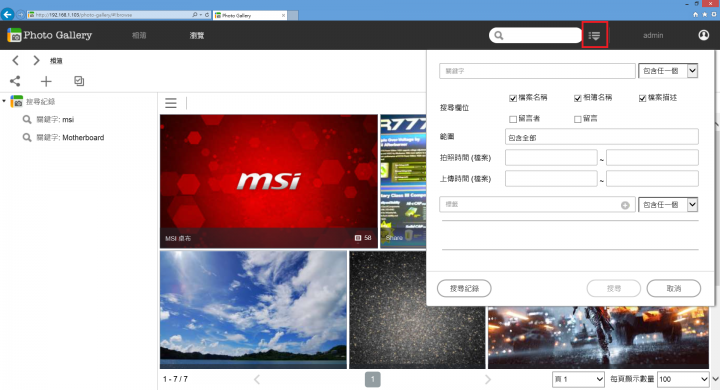Go to the next page arrow in pagination
720x390 pixels.
[x=488, y=379]
